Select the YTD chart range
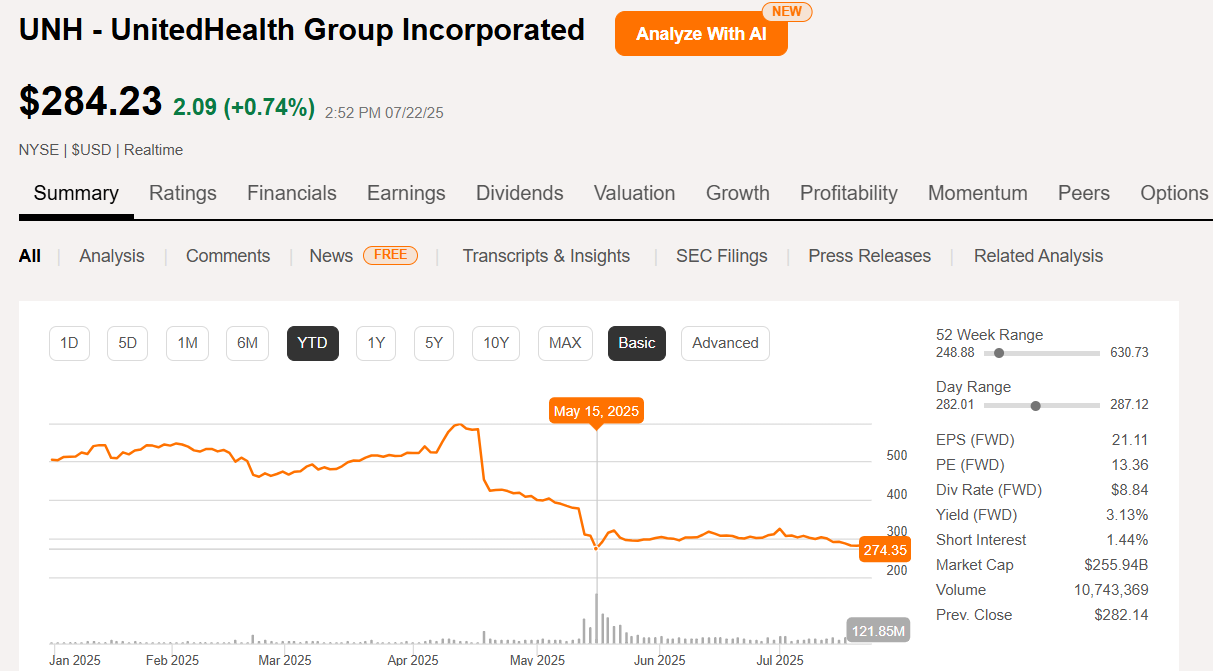Screen dimensions: 1213x671 [x=313, y=343]
